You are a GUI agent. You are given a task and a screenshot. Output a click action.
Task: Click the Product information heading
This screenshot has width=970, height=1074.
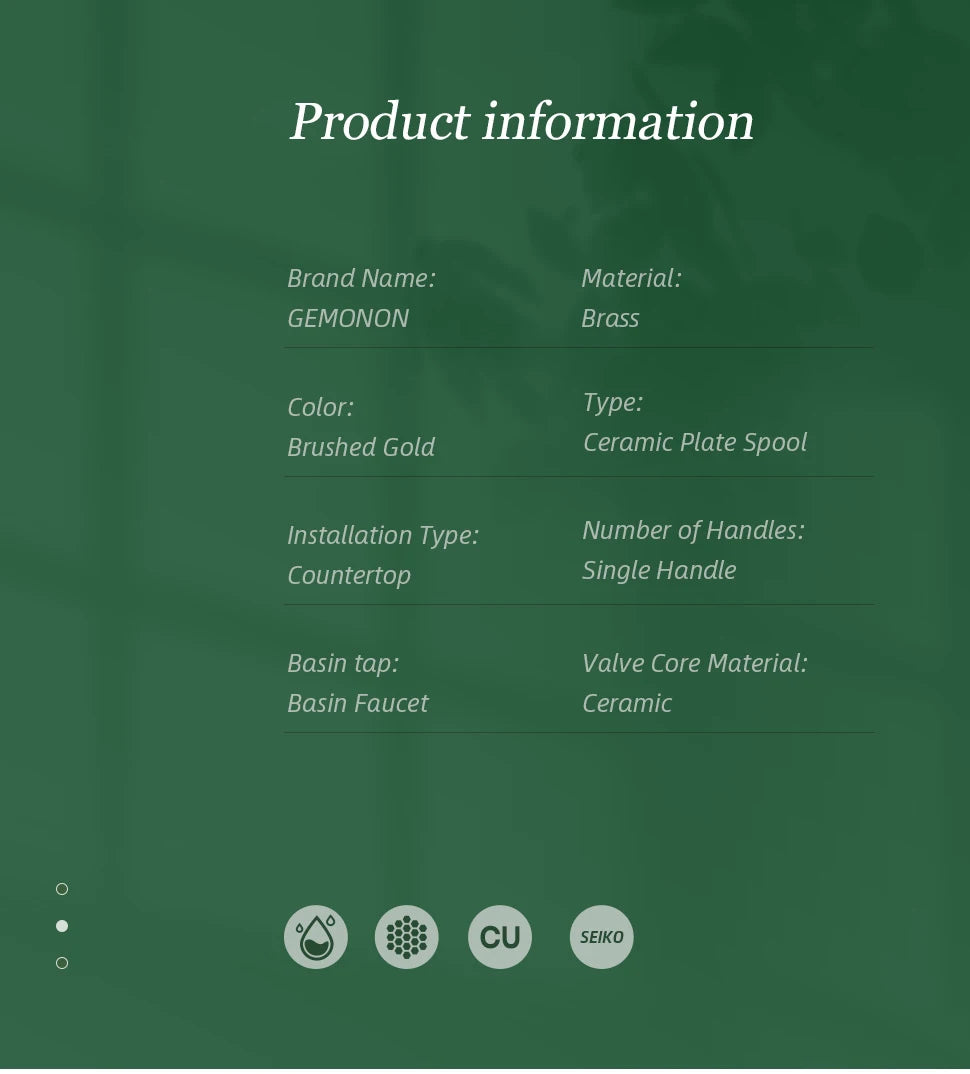(521, 121)
